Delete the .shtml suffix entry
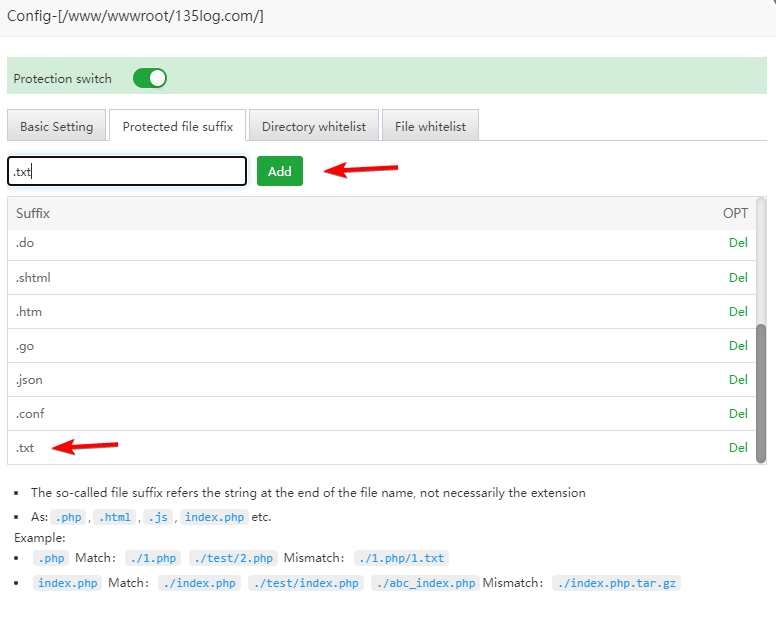Viewport: 776px width, 620px height. click(x=738, y=278)
